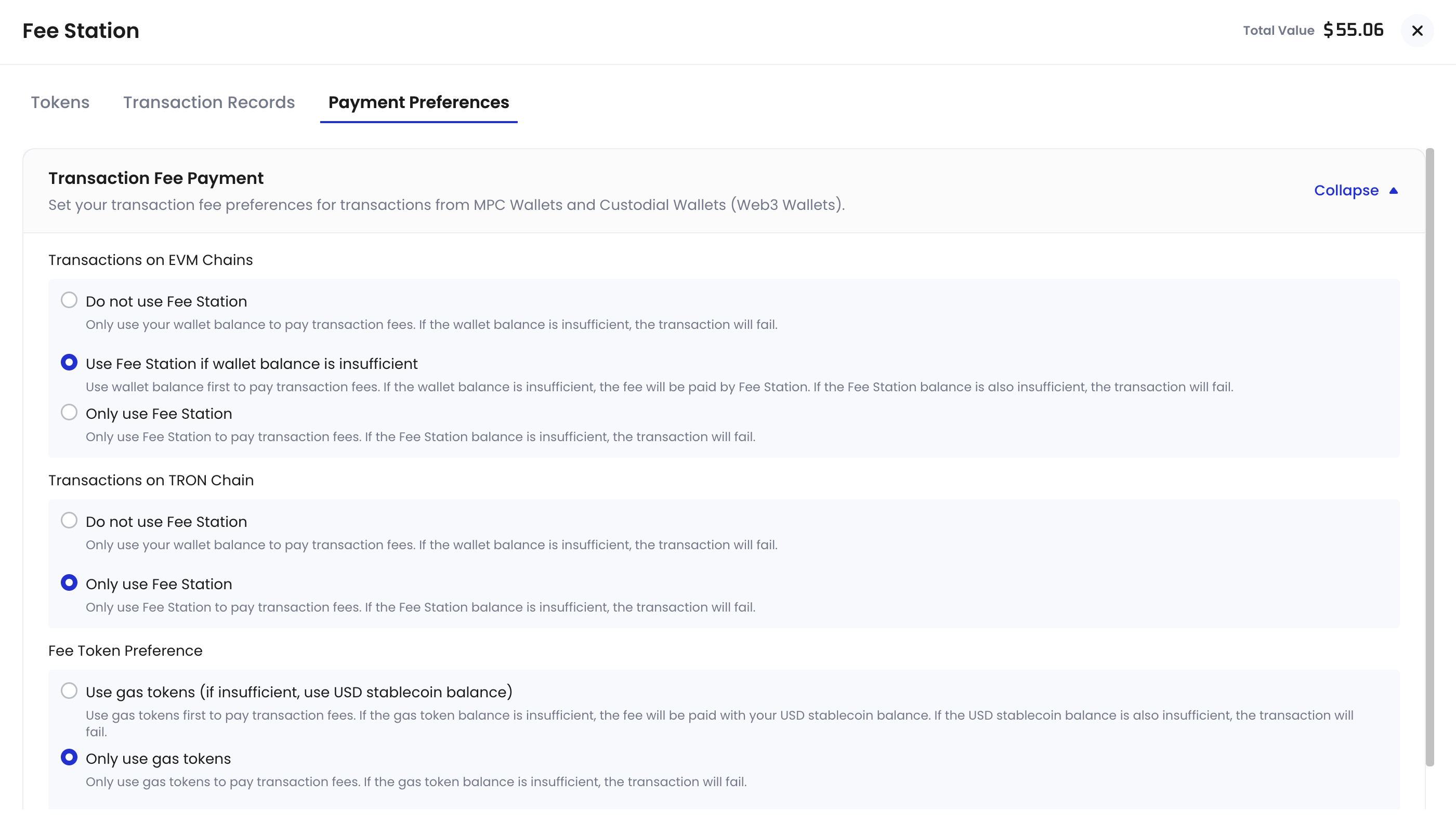
Task: Click the Total Value amount $55.06
Action: [1353, 30]
